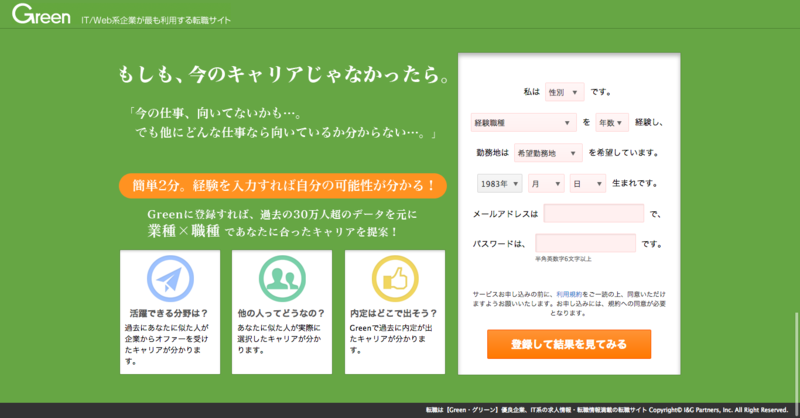Focus the メールアドレス email input field
This screenshot has height=418, width=800.
click(594, 213)
